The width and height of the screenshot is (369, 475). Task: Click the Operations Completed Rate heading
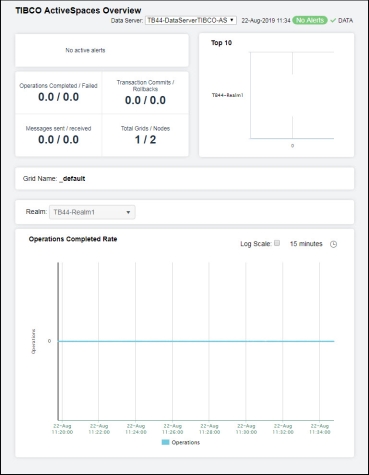[x=73, y=239]
